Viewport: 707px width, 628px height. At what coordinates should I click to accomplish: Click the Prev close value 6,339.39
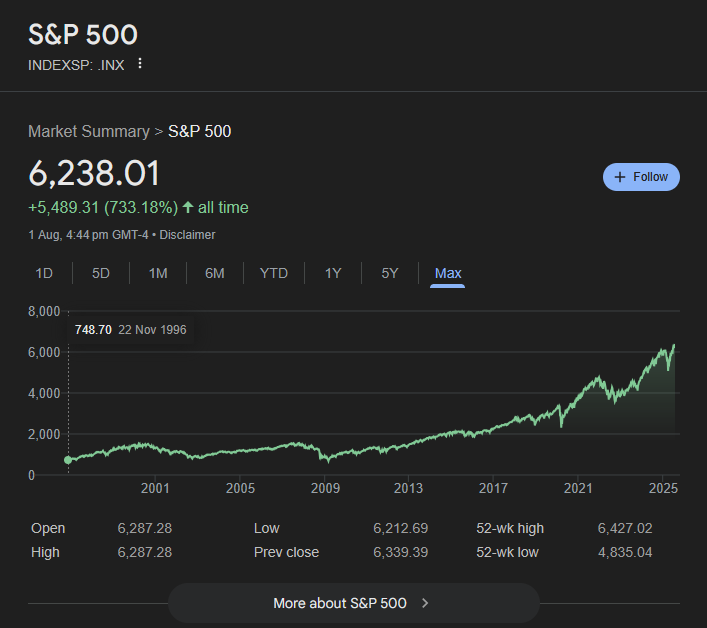(x=400, y=552)
